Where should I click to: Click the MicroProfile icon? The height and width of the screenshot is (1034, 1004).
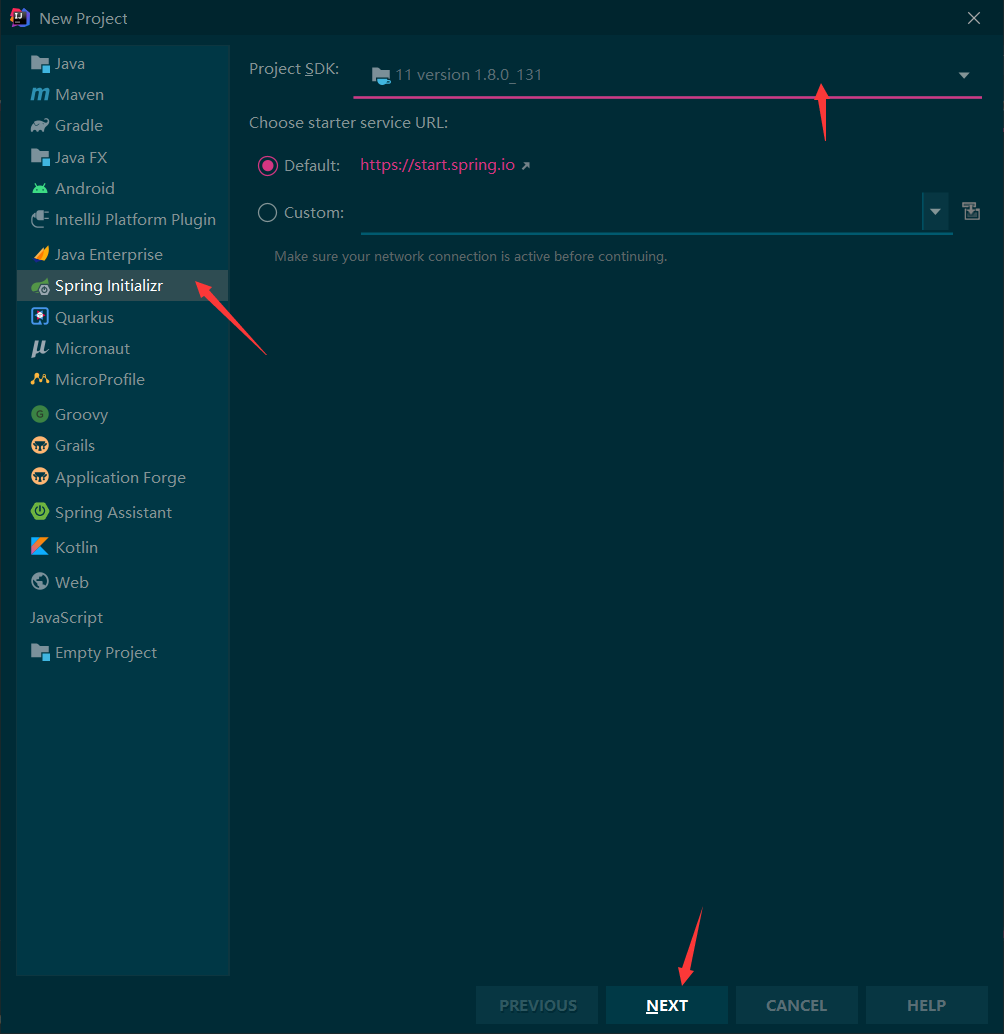40,379
